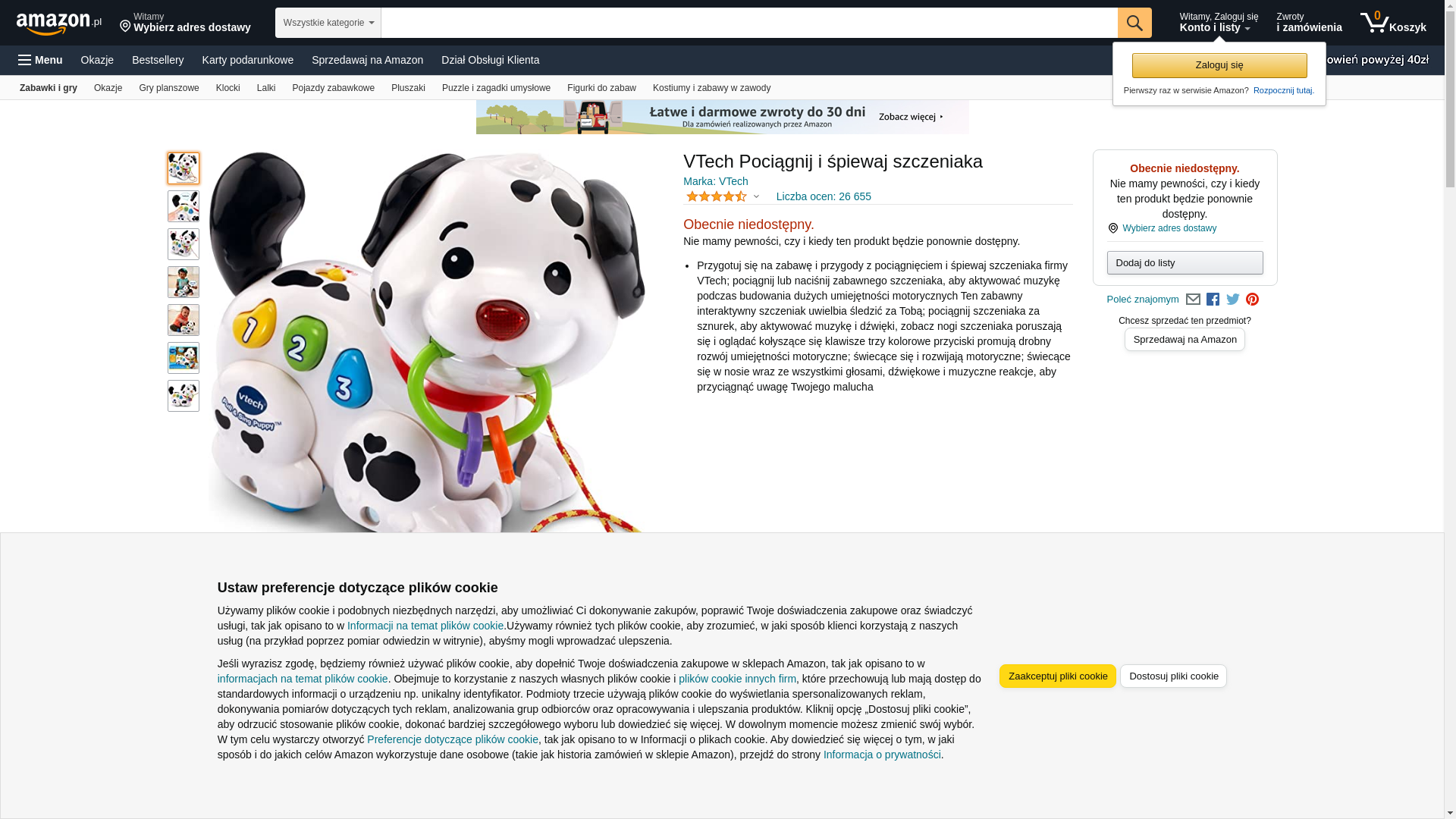Screen dimensions: 1456x819
Task: Open Konto i listy dropdown
Action: [x=1218, y=23]
